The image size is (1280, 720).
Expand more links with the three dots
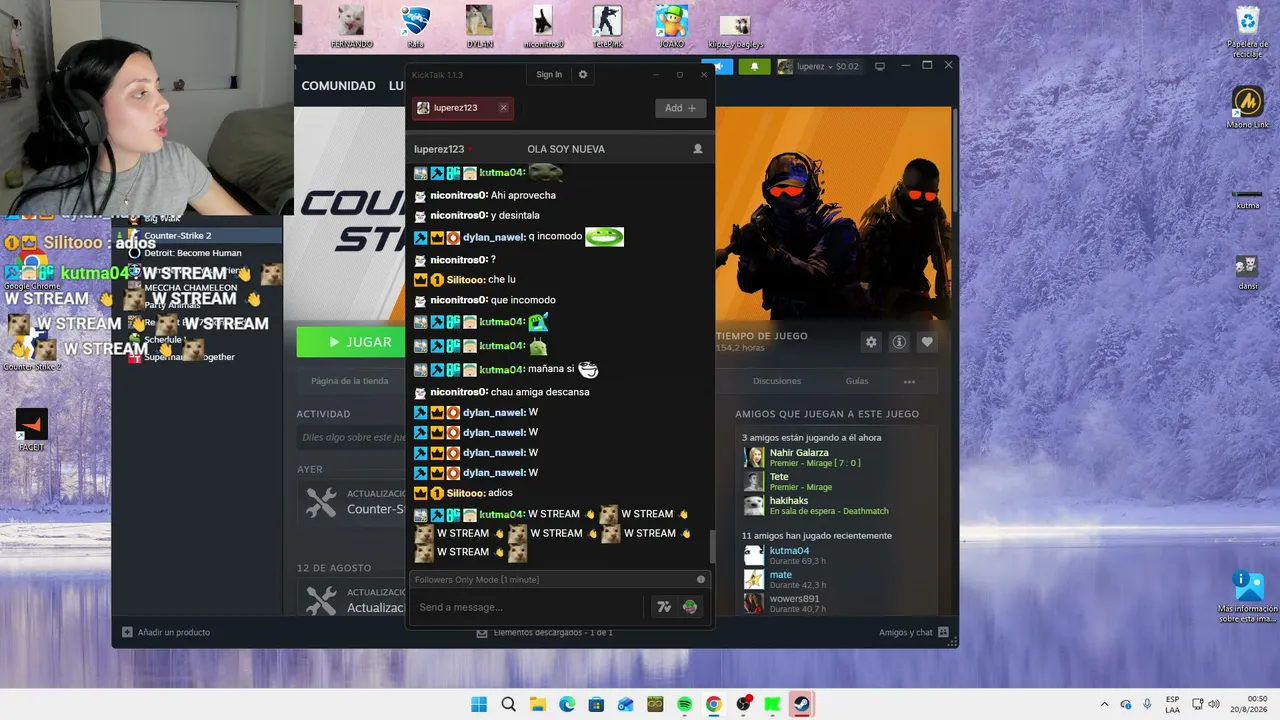point(909,381)
